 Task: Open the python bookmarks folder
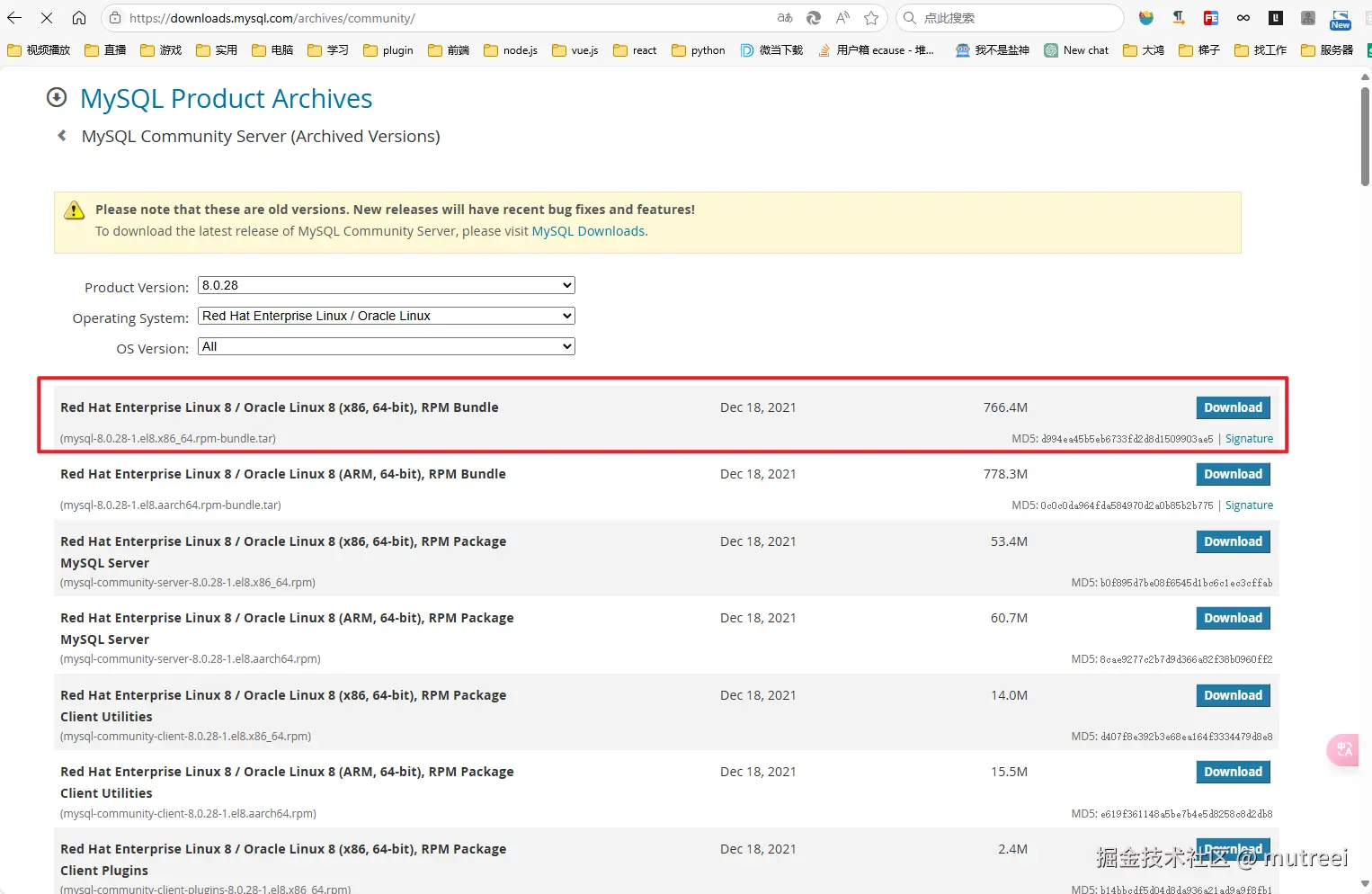[x=699, y=50]
